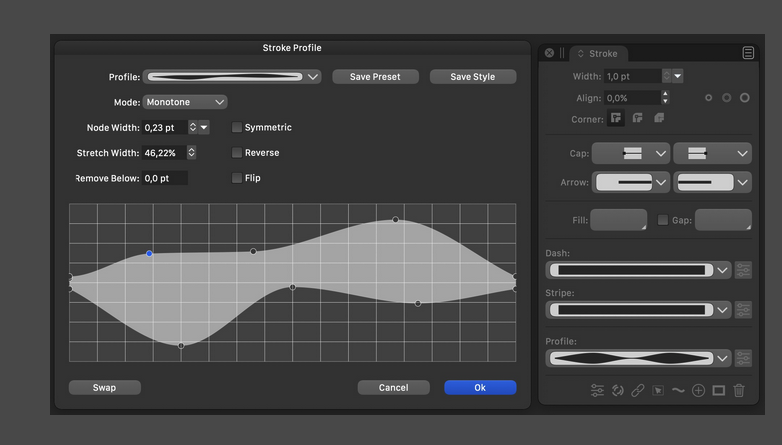
Task: Expand the Profile preset dropdown in dialog
Action: (313, 77)
